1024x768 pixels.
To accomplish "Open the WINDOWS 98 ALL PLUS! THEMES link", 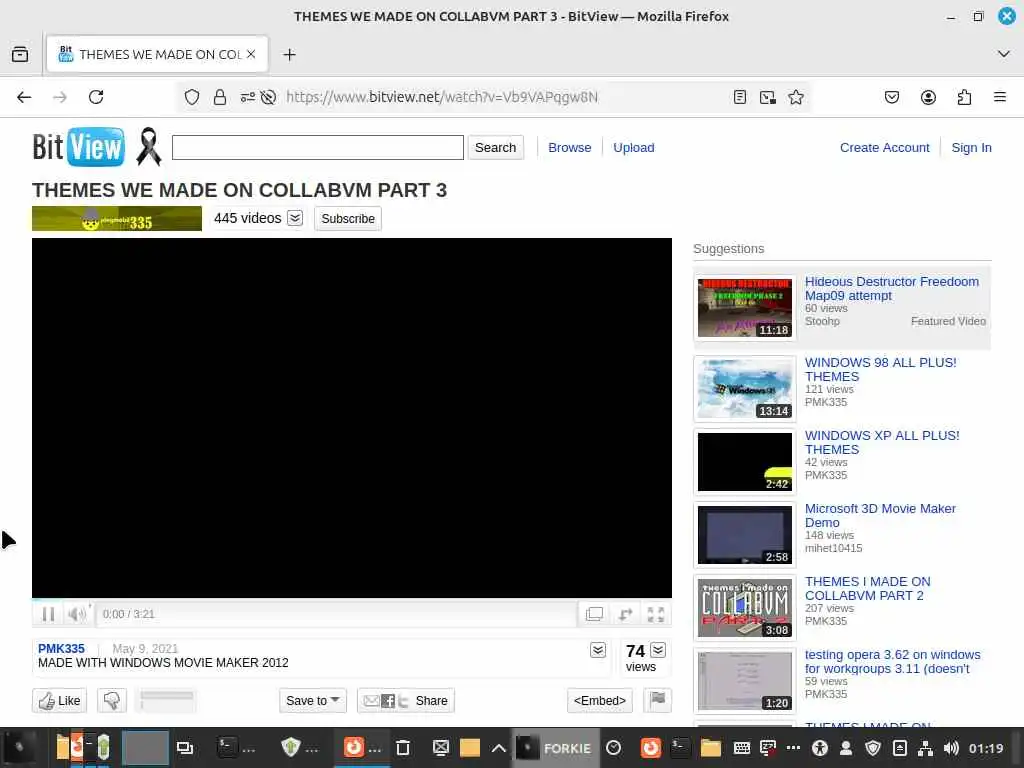I will (x=880, y=370).
